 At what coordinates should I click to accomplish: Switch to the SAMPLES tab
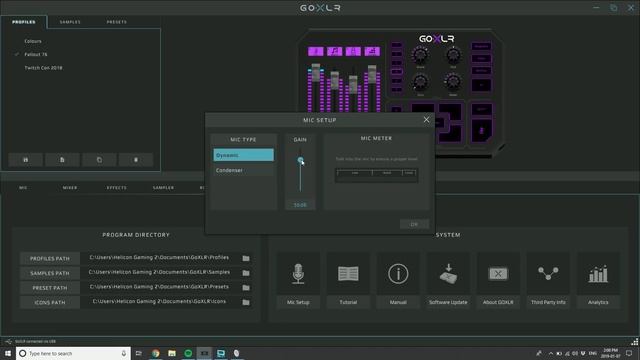click(70, 22)
